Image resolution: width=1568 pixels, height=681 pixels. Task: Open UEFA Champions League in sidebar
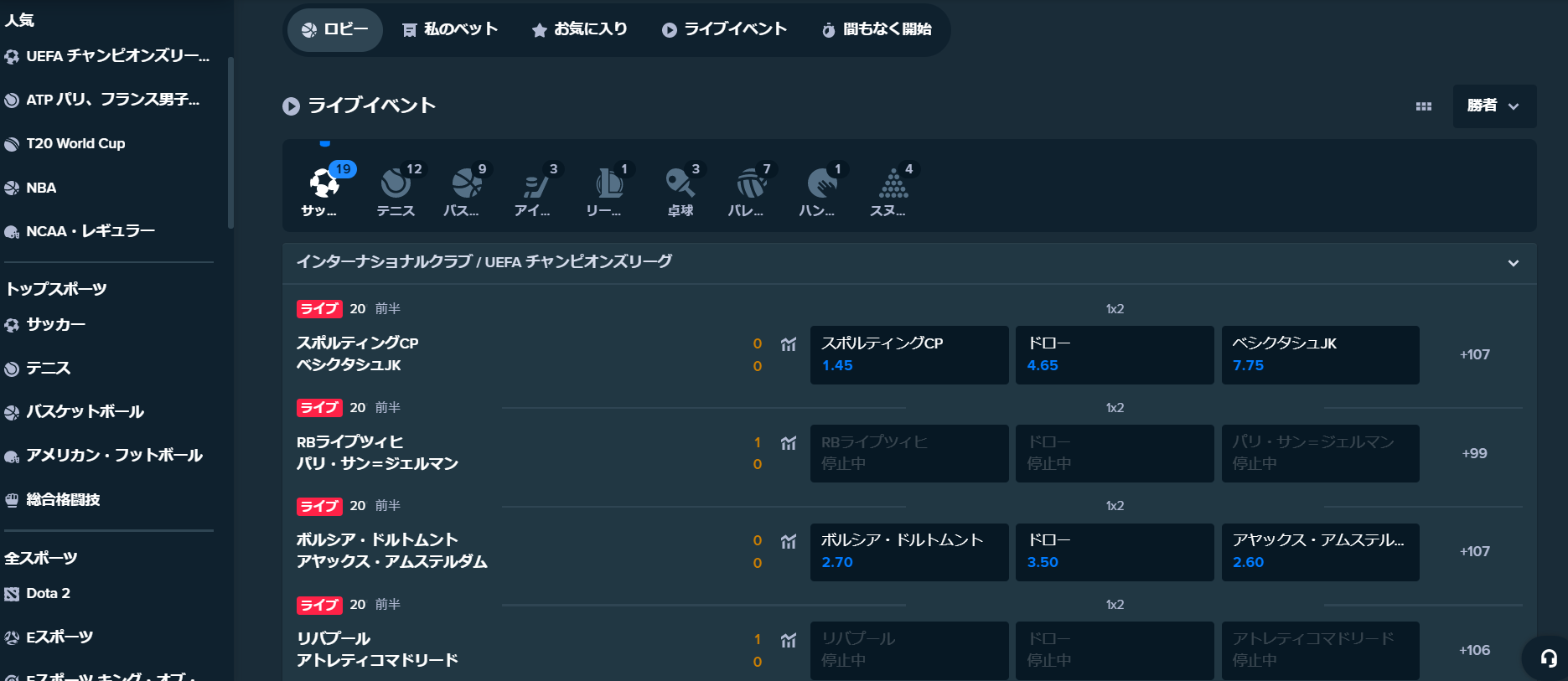pyautogui.click(x=107, y=56)
